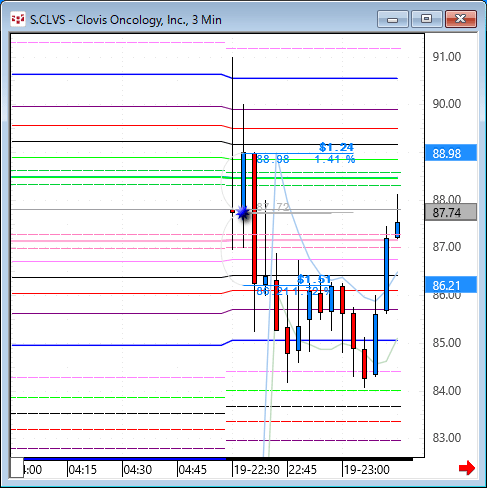
Task: Click the tall red candle after the 88.98 bar
Action: [x=254, y=218]
